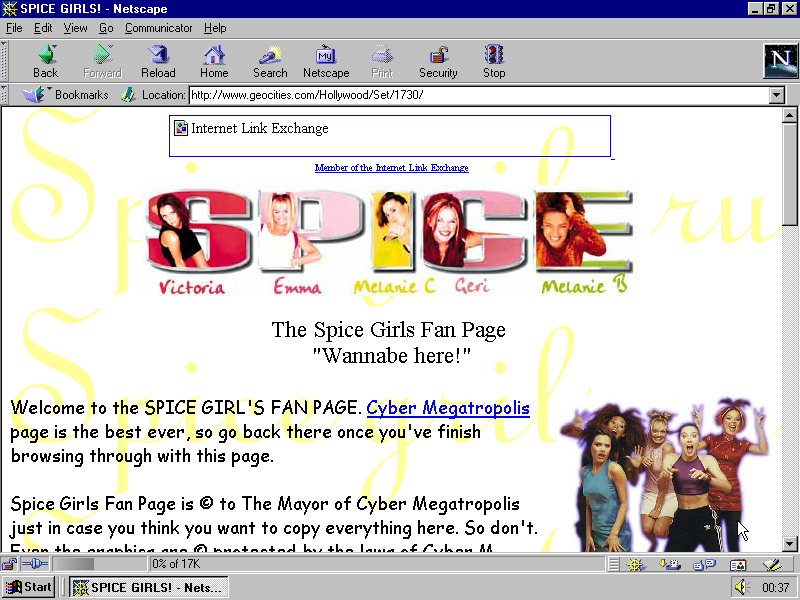Open Mailbox from the component bar
Screen dimensions: 800x600
point(670,564)
